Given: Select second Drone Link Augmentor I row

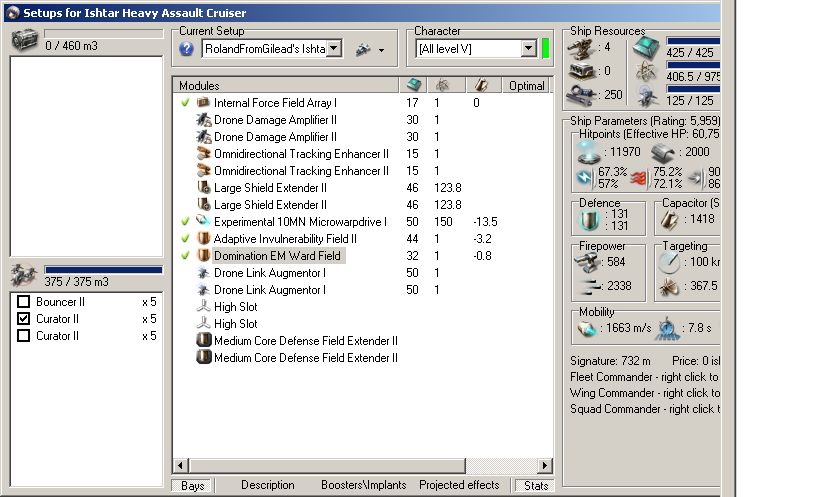Looking at the screenshot, I should tap(363, 289).
